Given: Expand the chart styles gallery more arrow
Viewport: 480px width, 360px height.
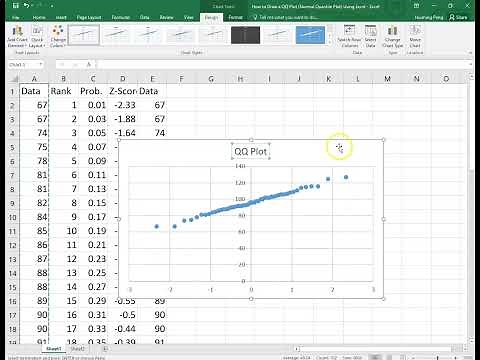Looking at the screenshot, I should point(330,42).
